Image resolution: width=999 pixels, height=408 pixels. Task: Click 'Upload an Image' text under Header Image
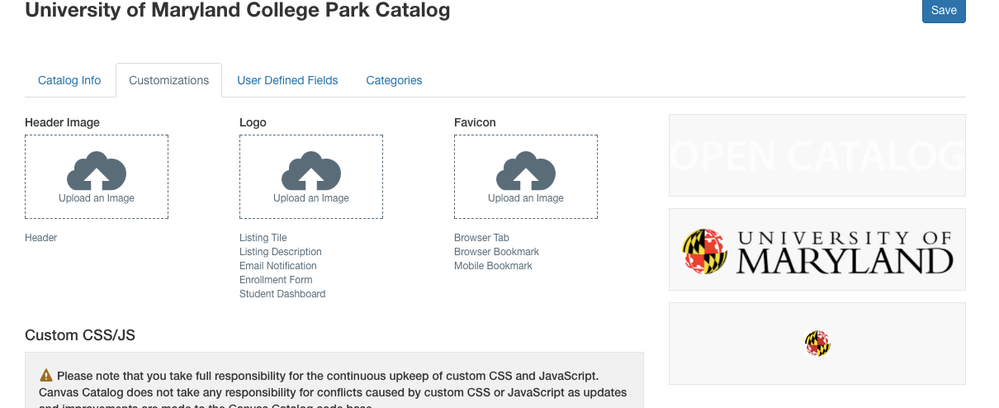96,198
